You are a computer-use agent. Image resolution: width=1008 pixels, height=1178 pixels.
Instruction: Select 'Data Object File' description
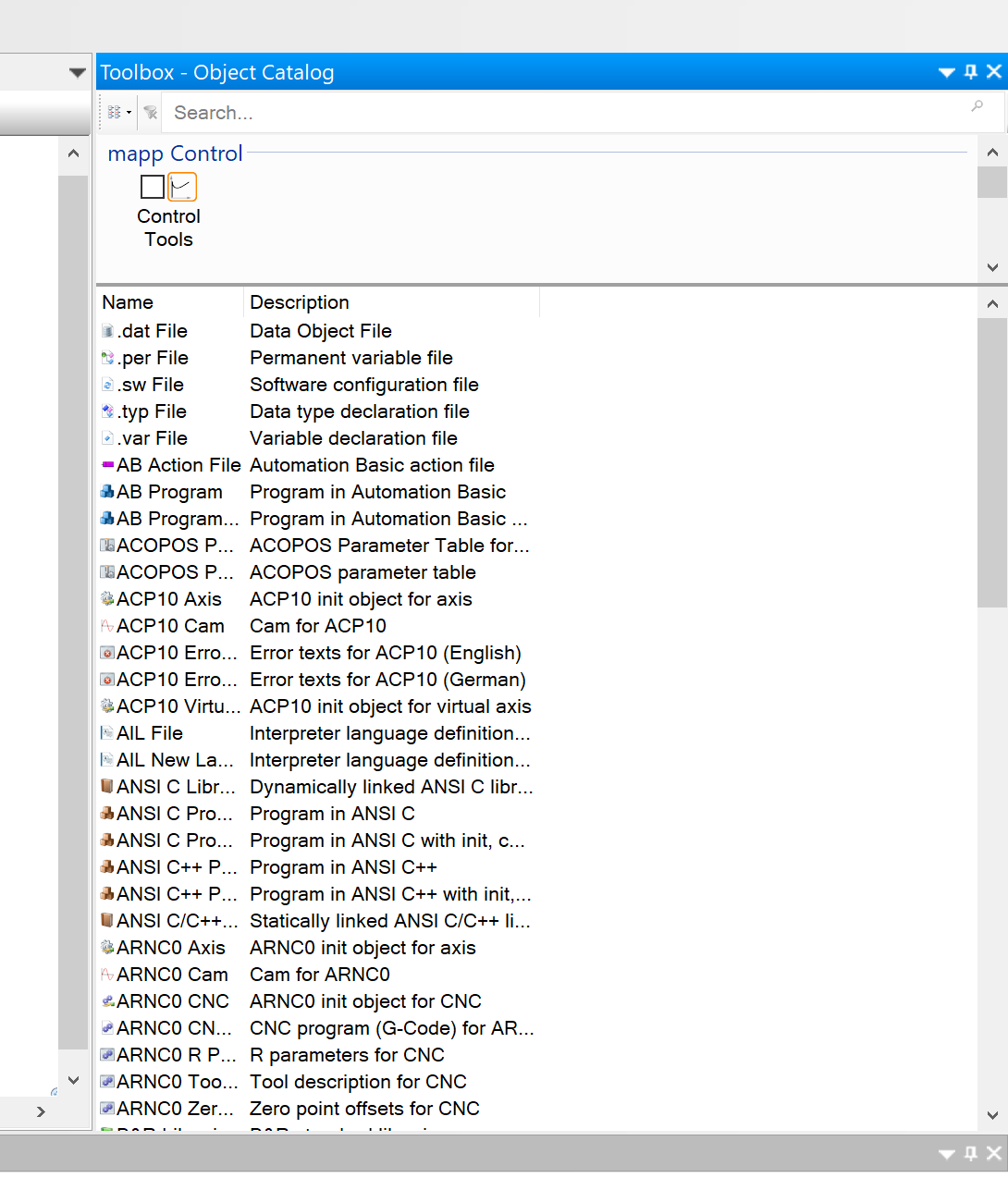tap(321, 331)
